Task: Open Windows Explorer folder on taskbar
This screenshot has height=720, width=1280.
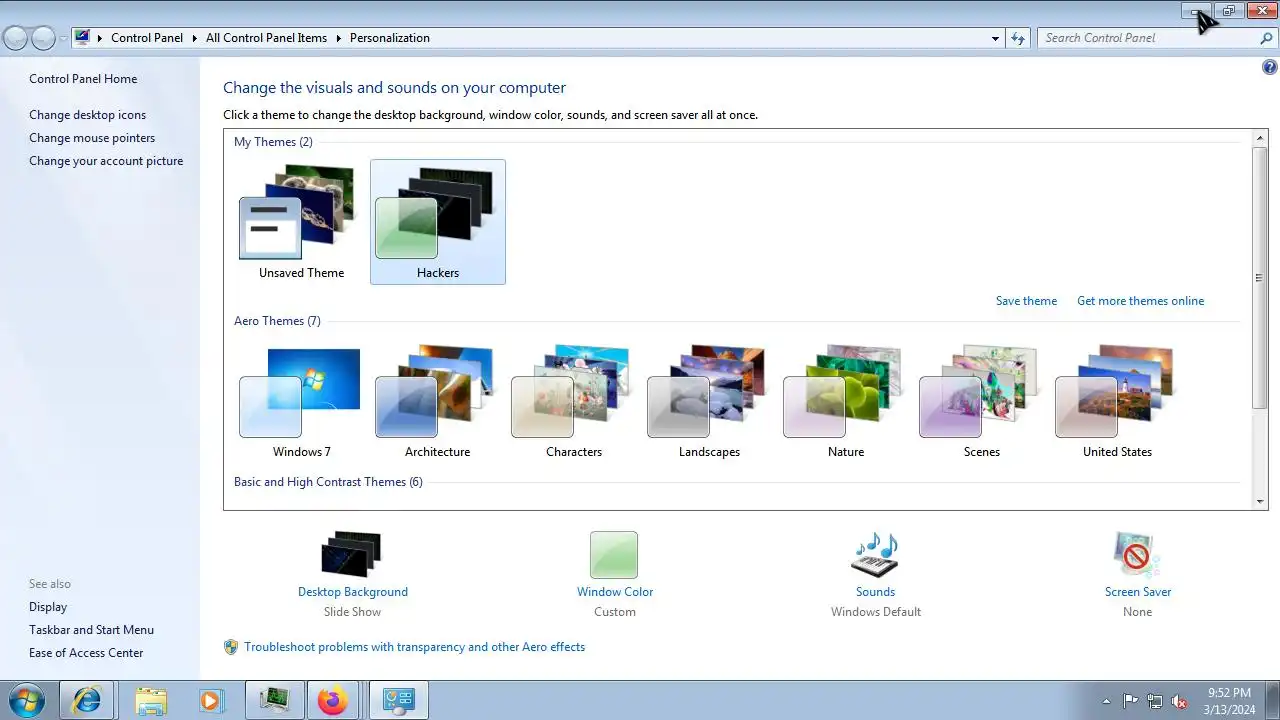Action: coord(151,700)
